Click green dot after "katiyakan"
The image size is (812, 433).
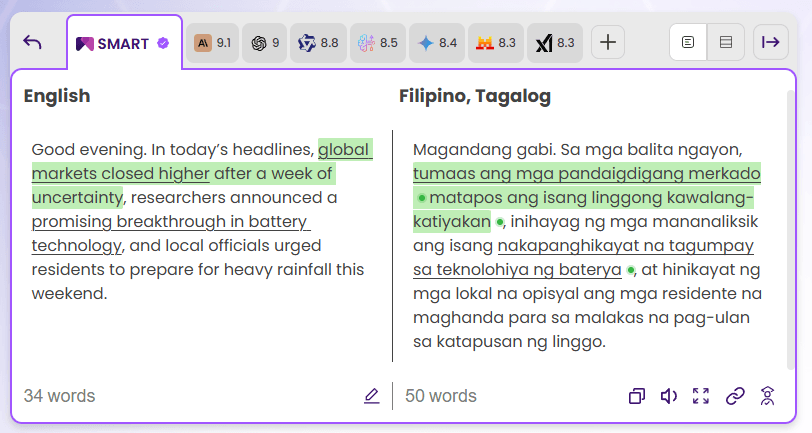499,222
